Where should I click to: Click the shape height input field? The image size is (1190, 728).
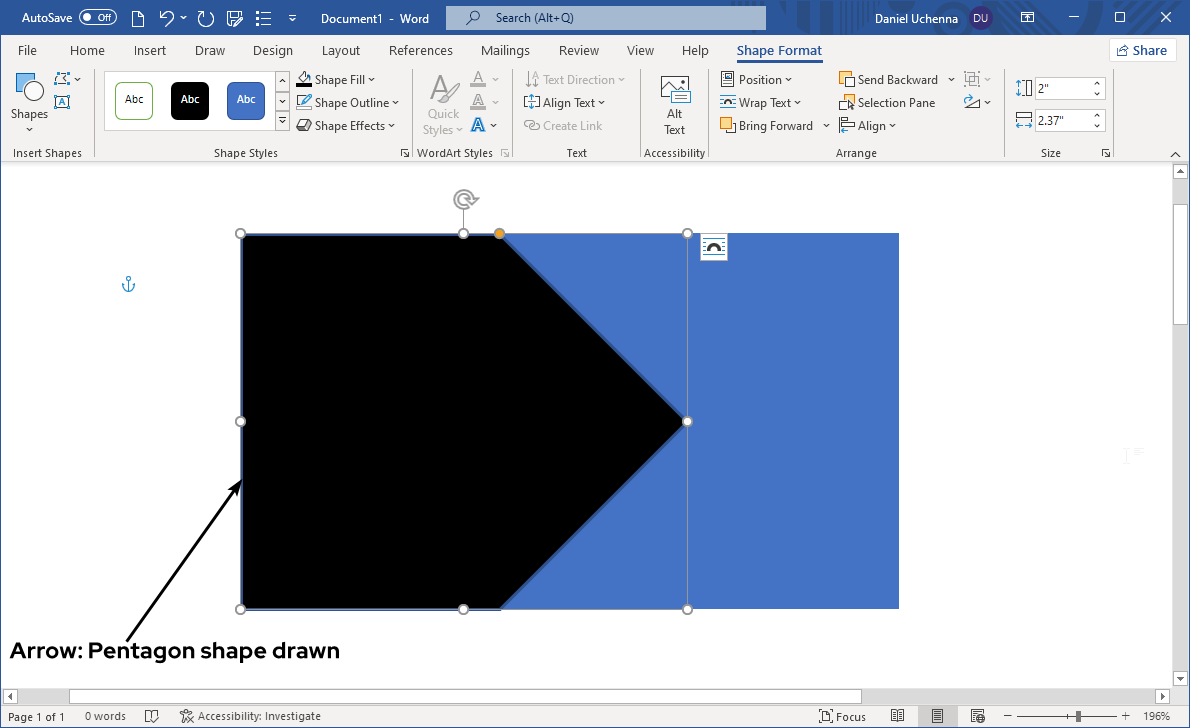point(1062,88)
